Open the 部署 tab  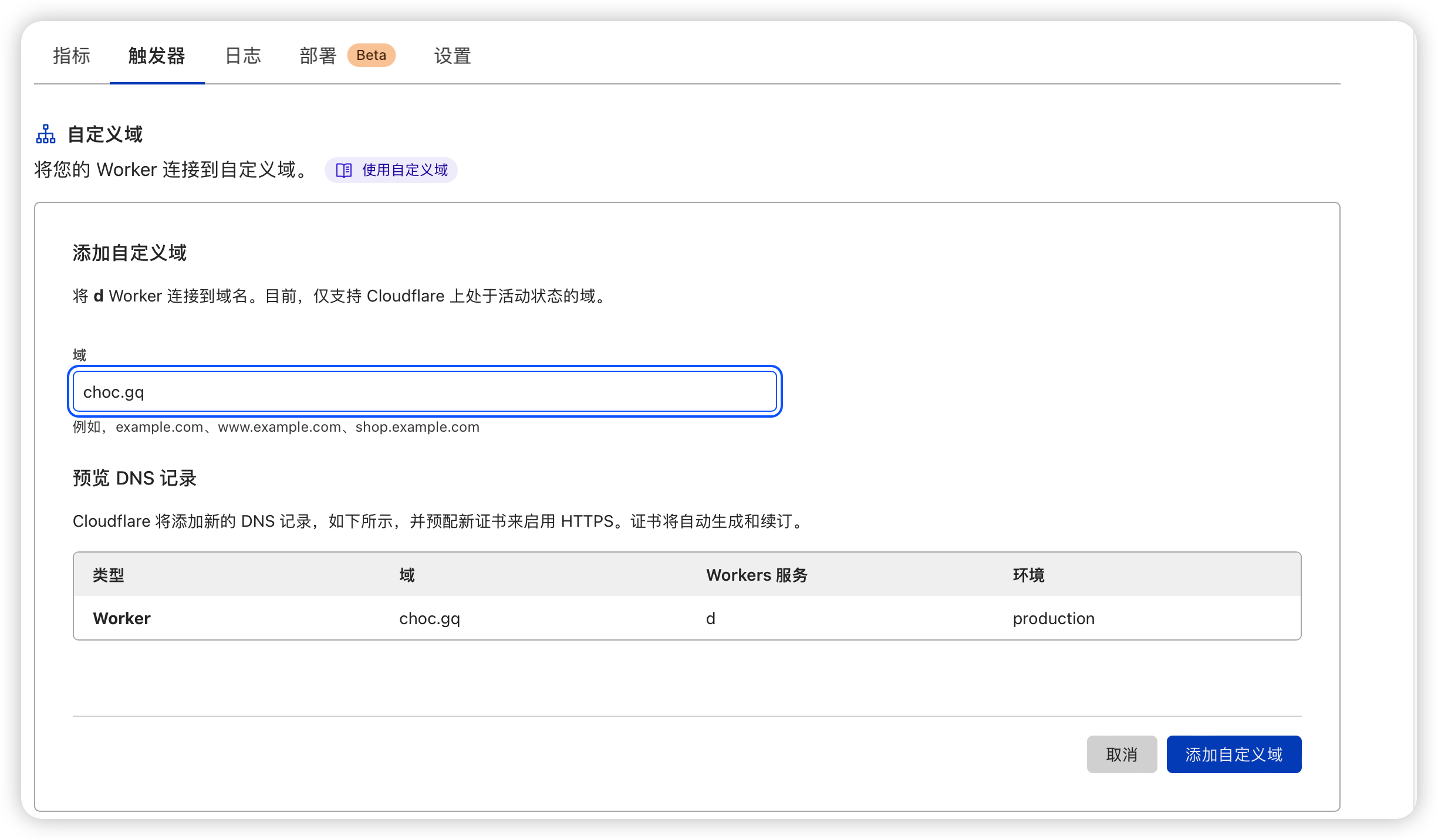click(317, 56)
